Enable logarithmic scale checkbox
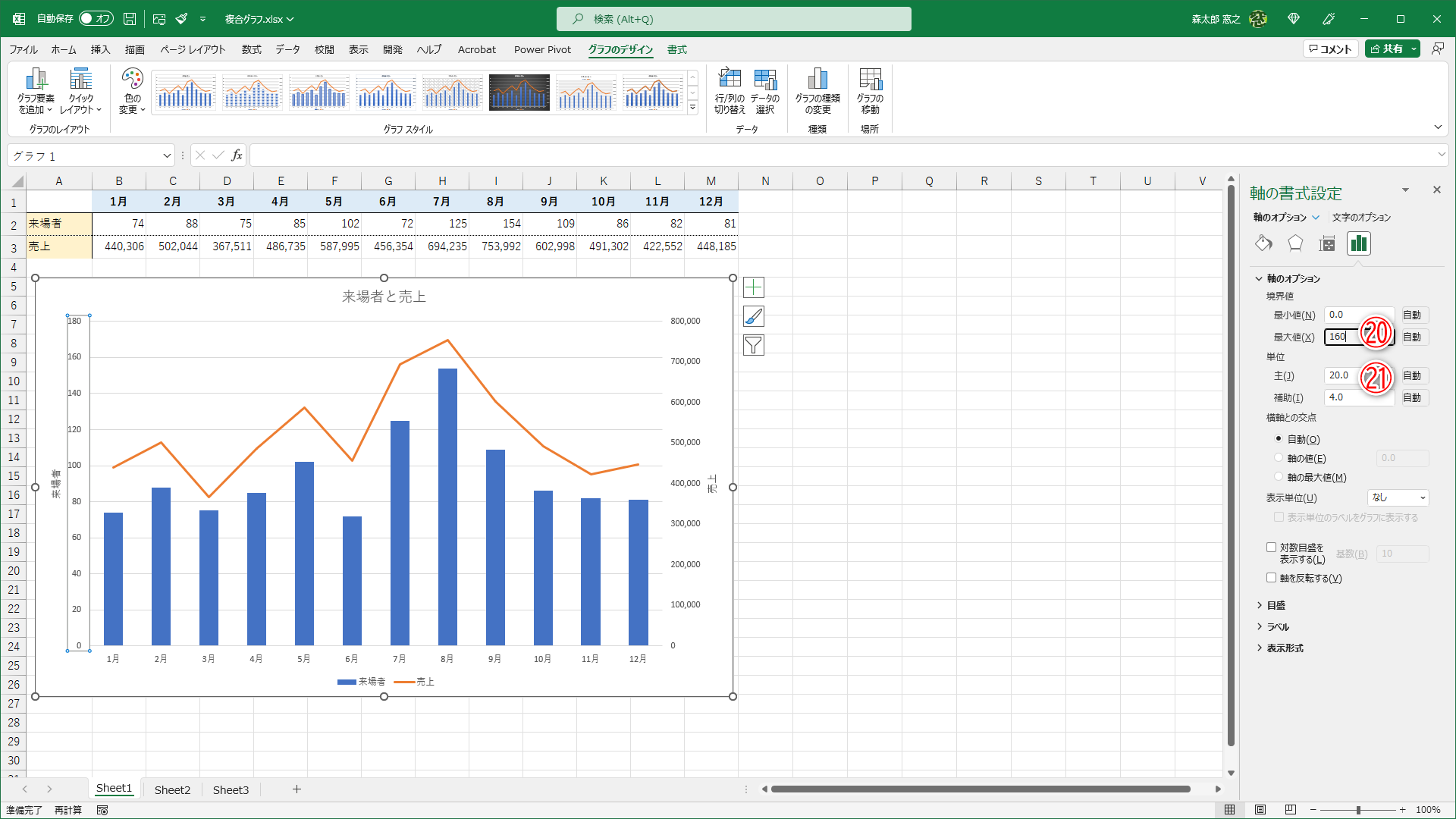This screenshot has width=1456, height=819. (1272, 548)
